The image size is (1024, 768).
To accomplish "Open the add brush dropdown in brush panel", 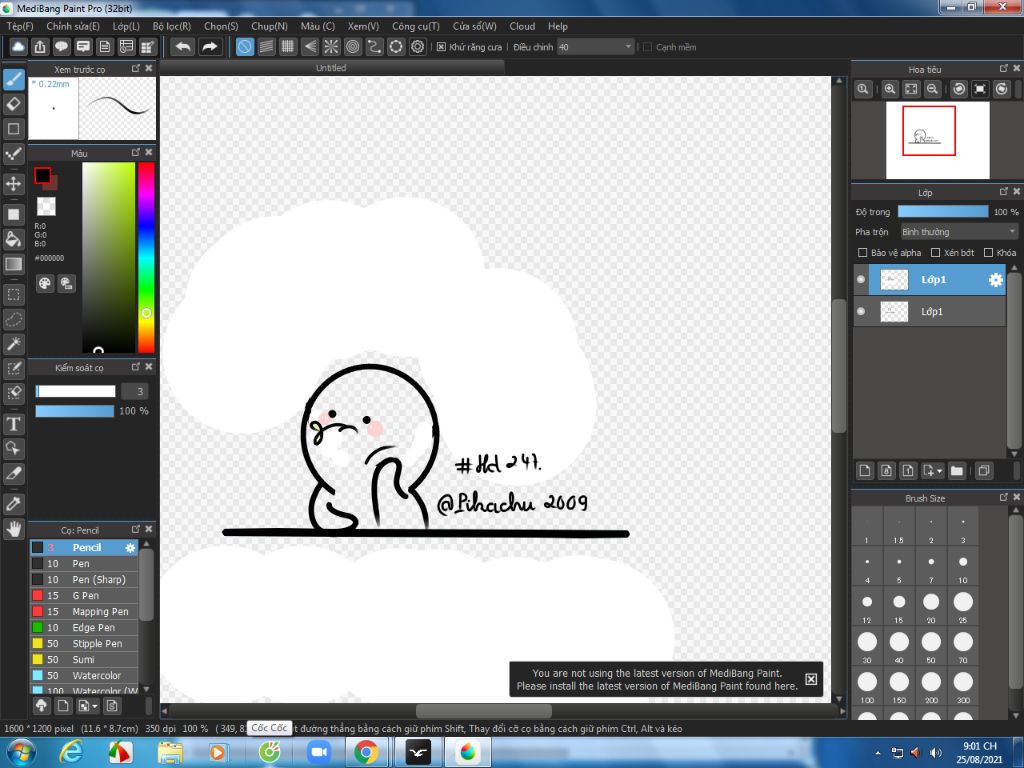I will [x=87, y=706].
